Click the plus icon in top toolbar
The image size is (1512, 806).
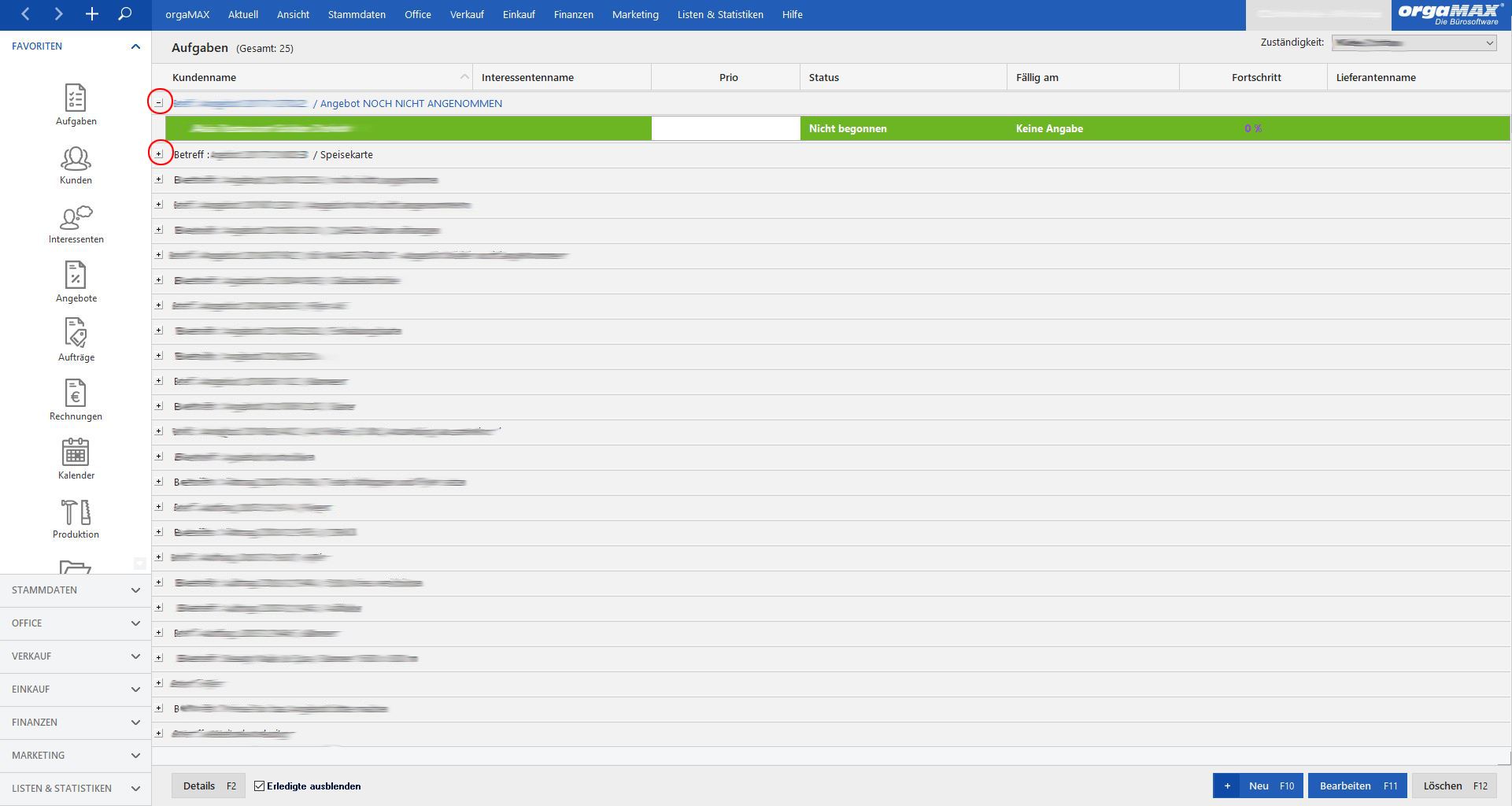(x=92, y=14)
